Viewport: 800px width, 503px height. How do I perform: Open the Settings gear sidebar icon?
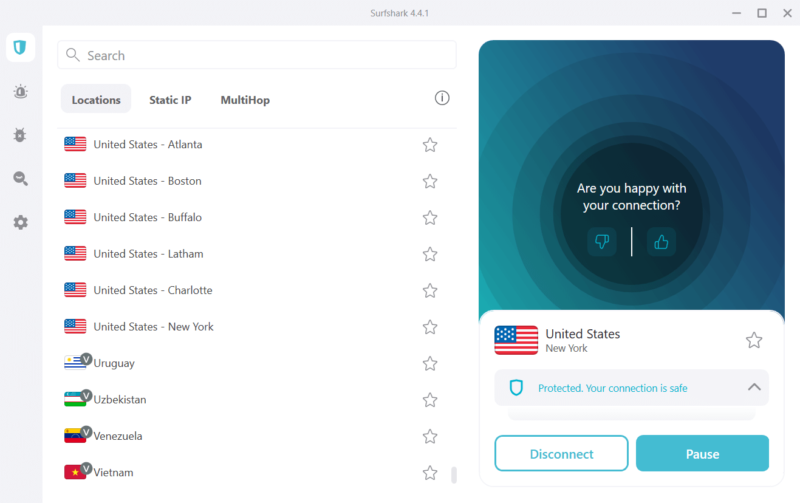pos(20,222)
